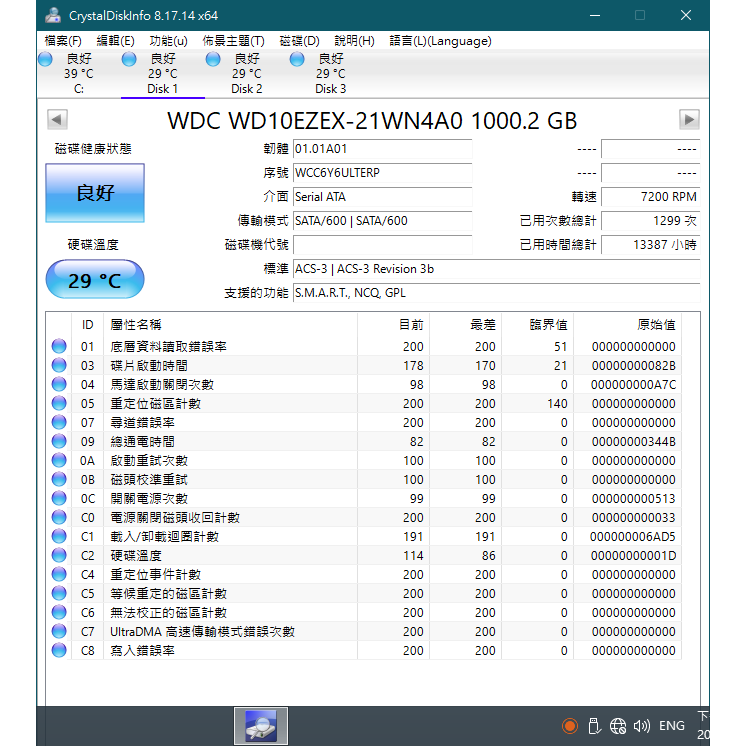Image resolution: width=746 pixels, height=746 pixels.
Task: Open the 語言(L)(Language) menu
Action: tap(440, 41)
